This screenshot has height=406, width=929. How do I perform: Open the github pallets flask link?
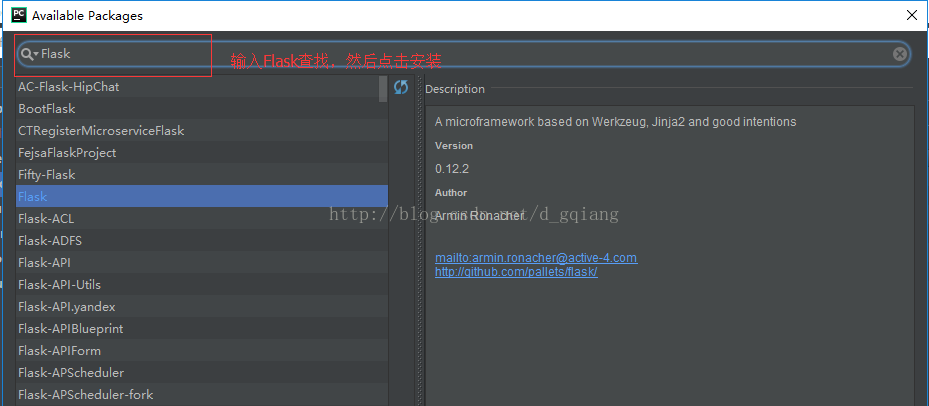tap(516, 272)
